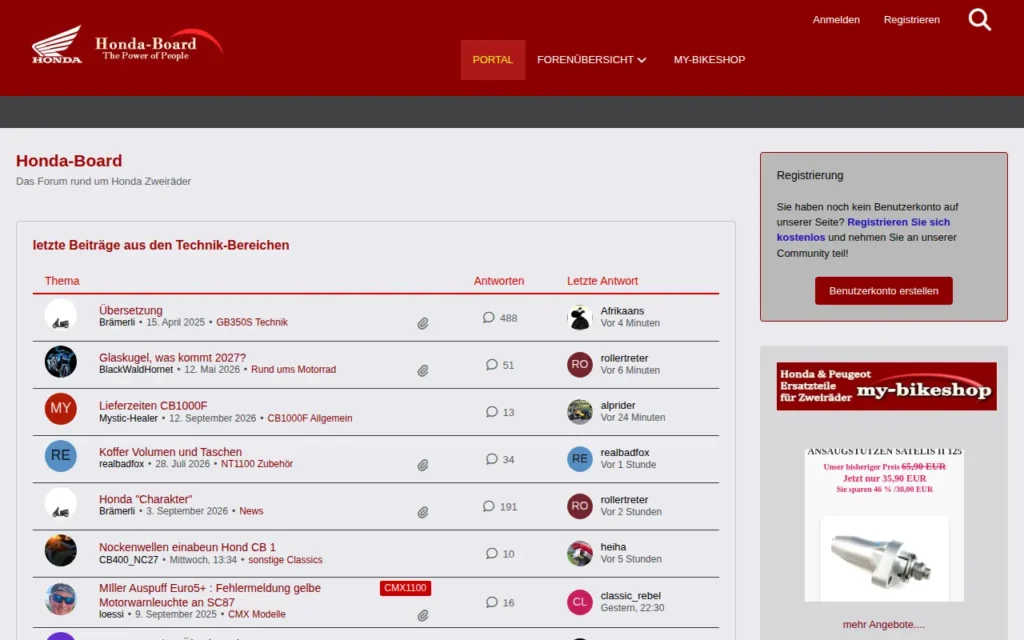Viewport: 1024px width, 640px height.
Task: Click the reply bubble icon showing 16
Action: (x=492, y=602)
